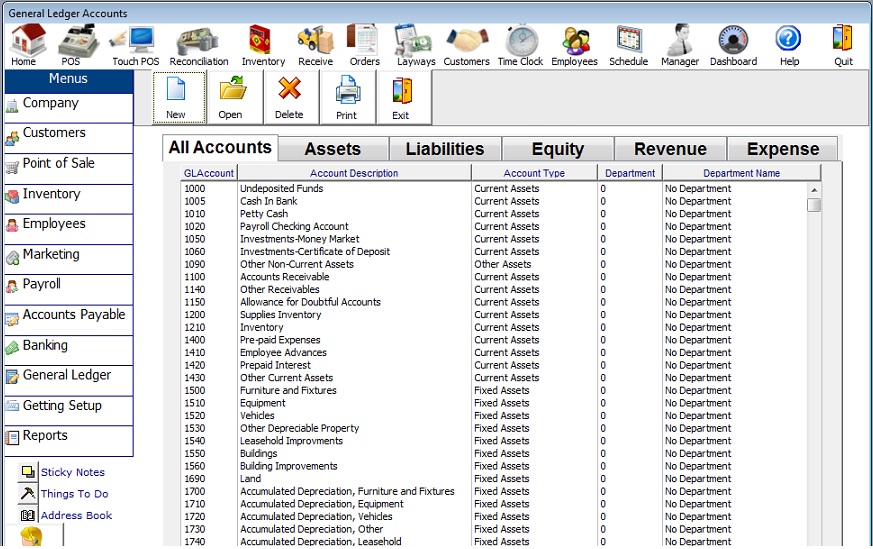This screenshot has width=873, height=549.
Task: Open the Help question mark icon
Action: 788,45
